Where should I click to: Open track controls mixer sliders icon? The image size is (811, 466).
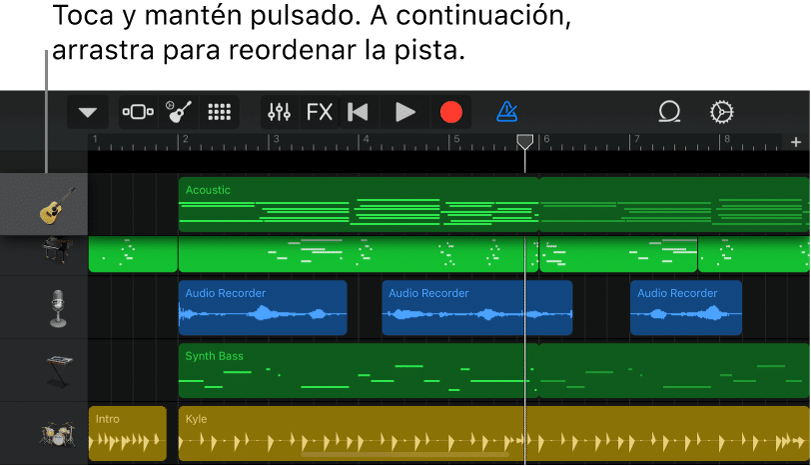point(279,112)
